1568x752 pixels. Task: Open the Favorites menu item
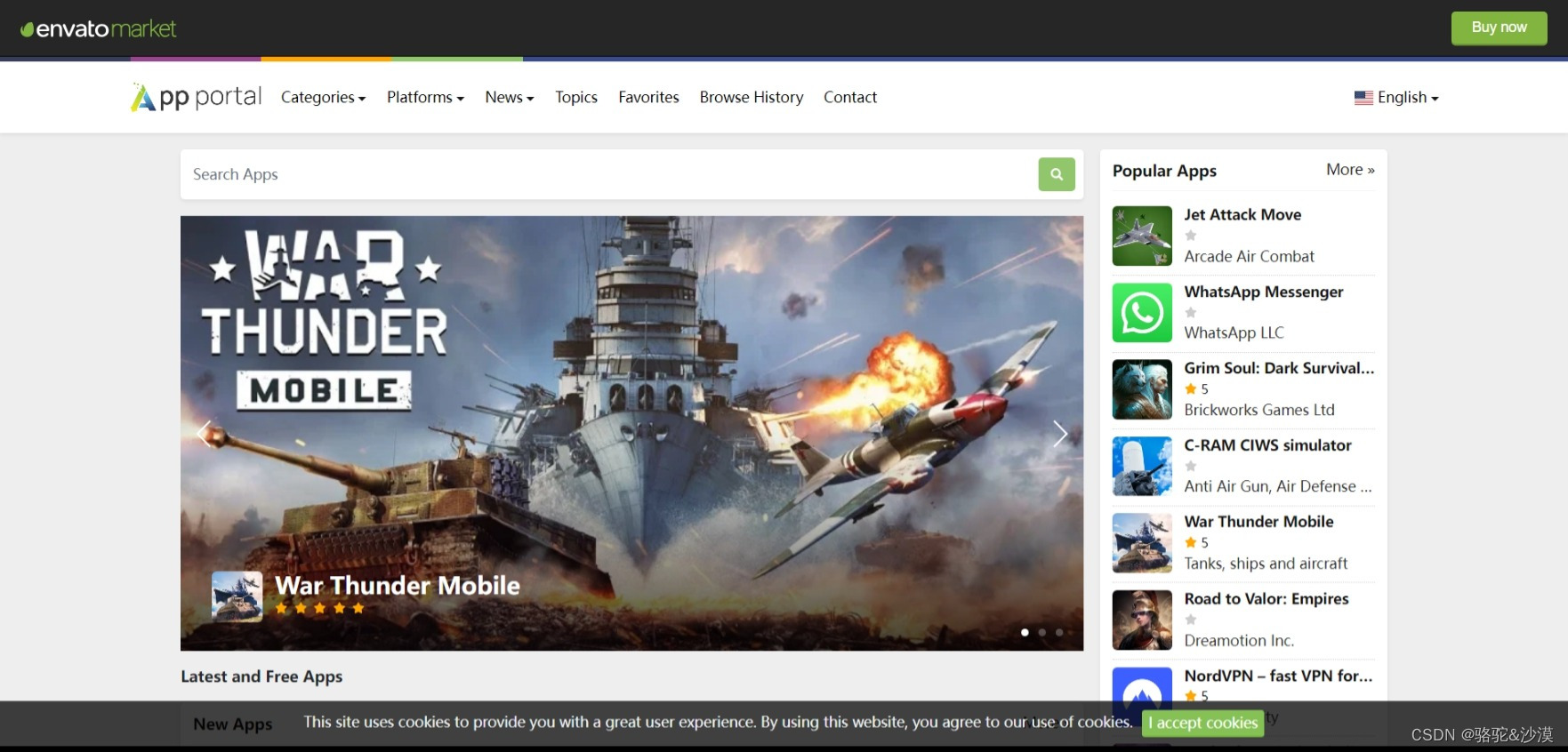648,97
